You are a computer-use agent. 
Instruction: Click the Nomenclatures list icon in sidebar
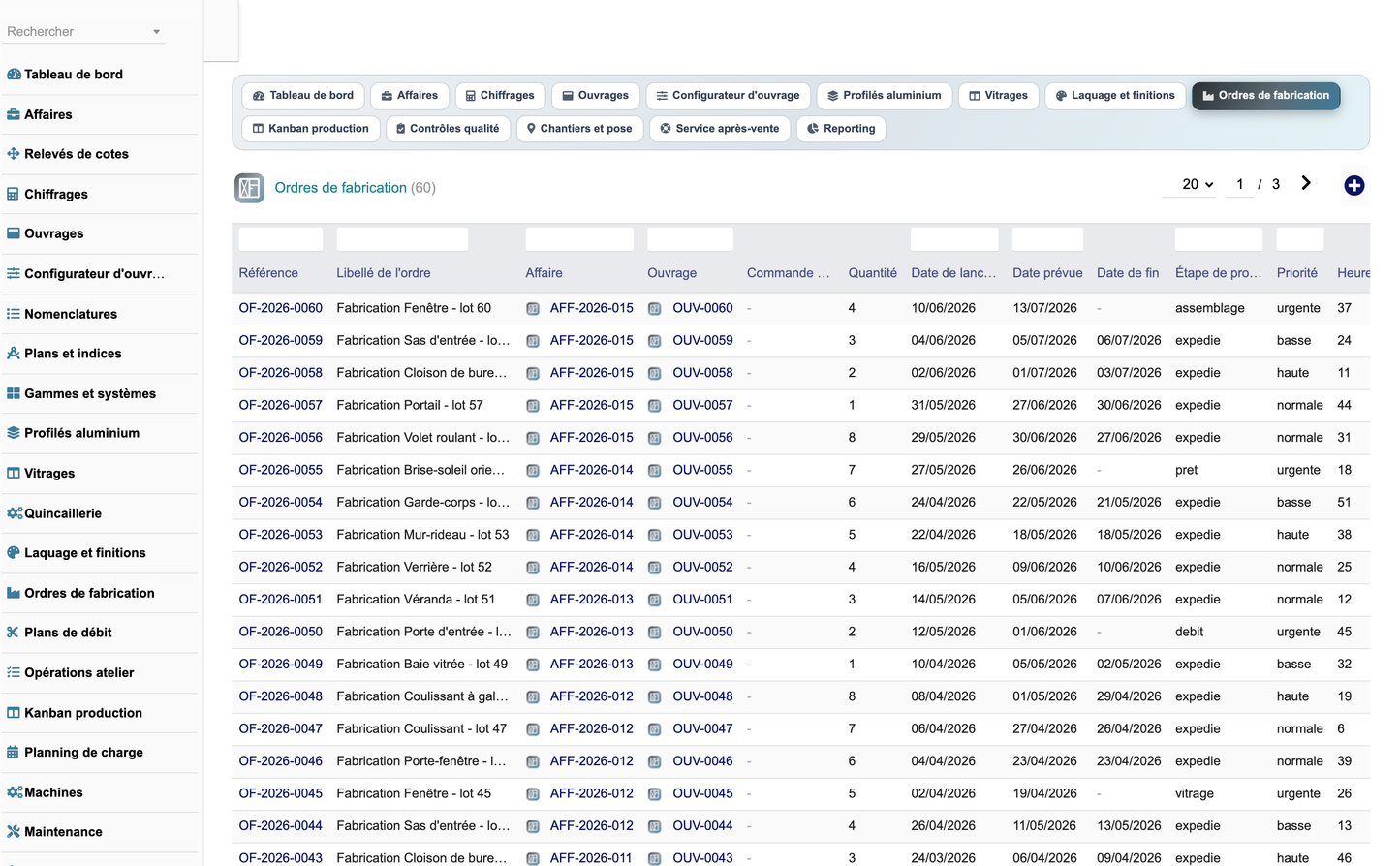click(14, 314)
